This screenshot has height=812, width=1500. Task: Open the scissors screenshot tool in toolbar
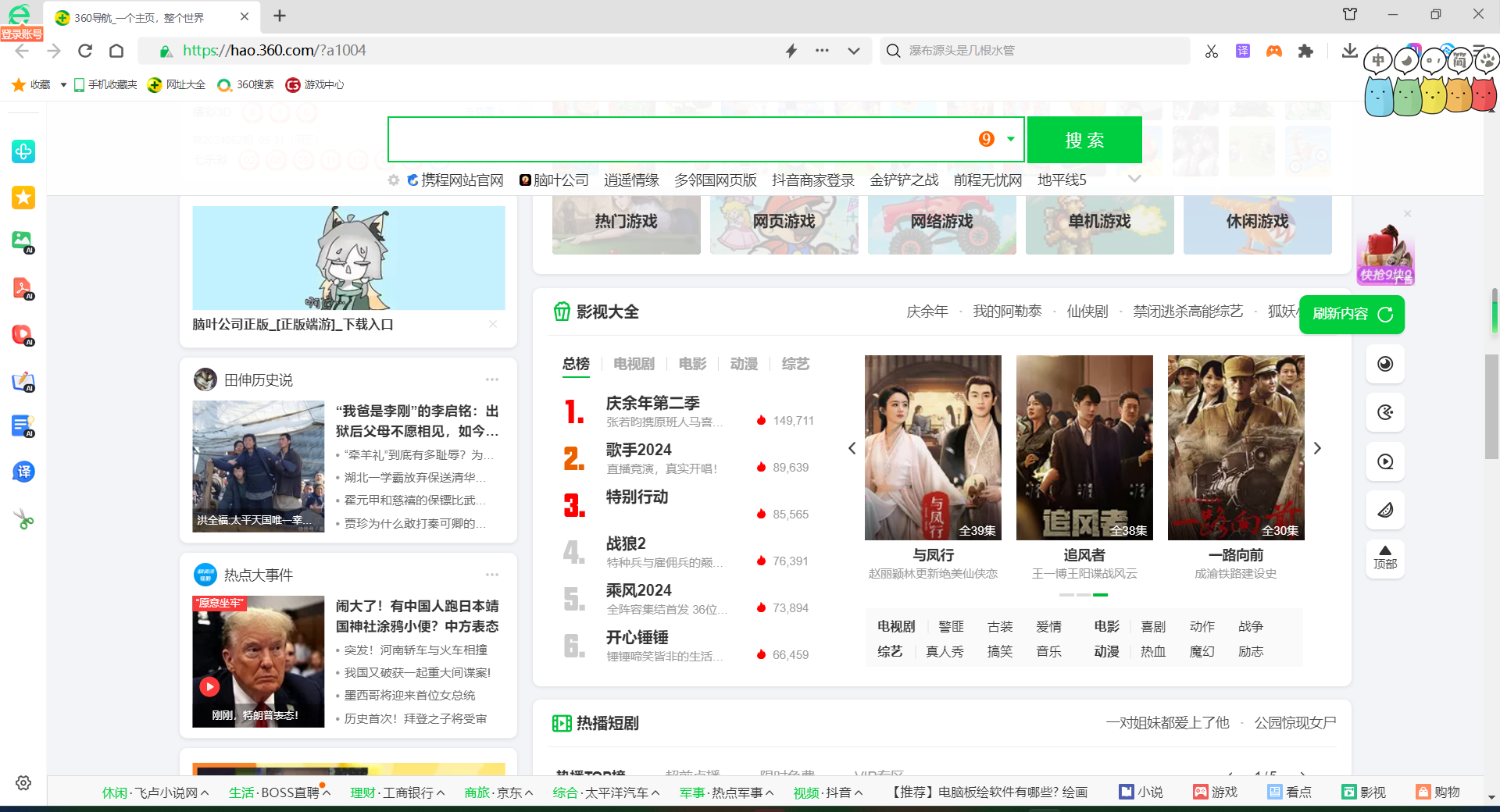[1212, 51]
